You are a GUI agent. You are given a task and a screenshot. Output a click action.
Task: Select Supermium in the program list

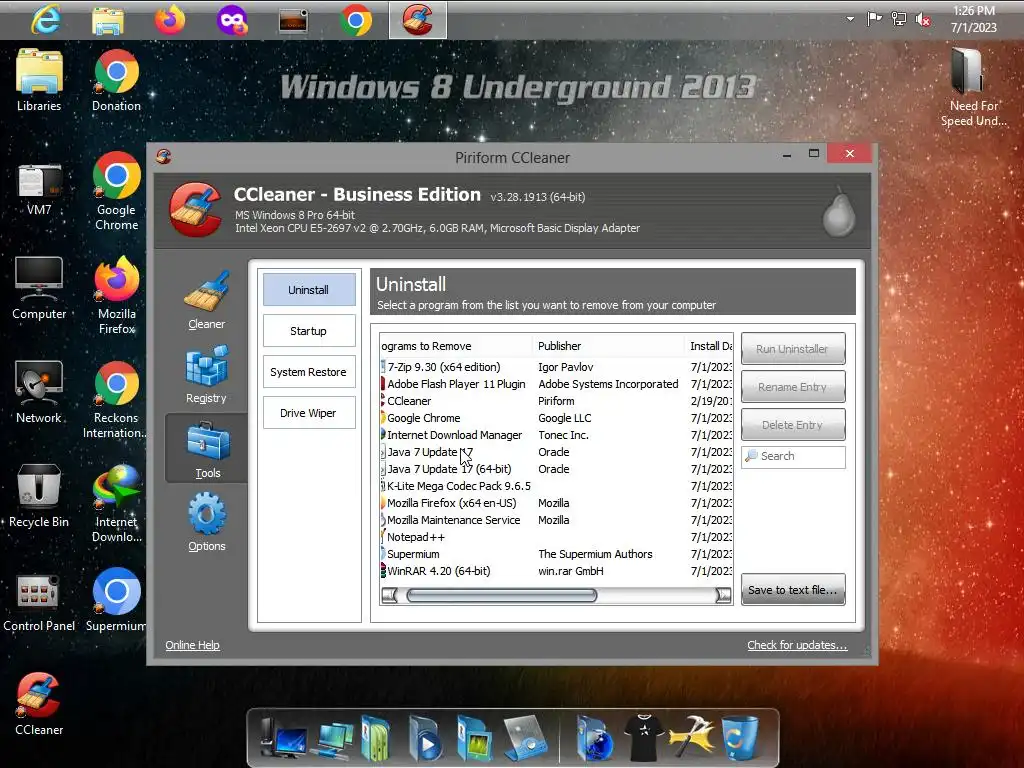[x=556, y=554]
